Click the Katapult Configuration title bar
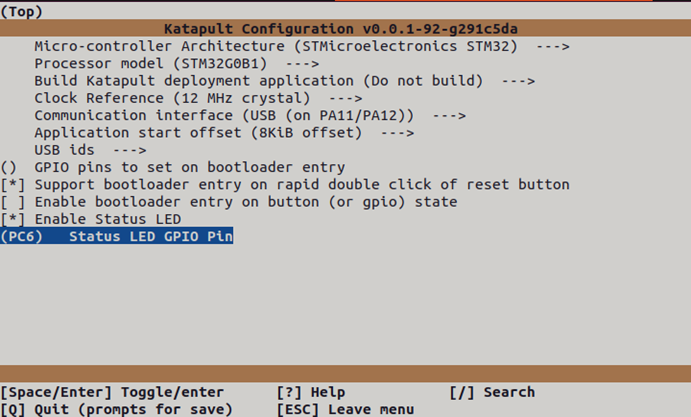 point(345,29)
